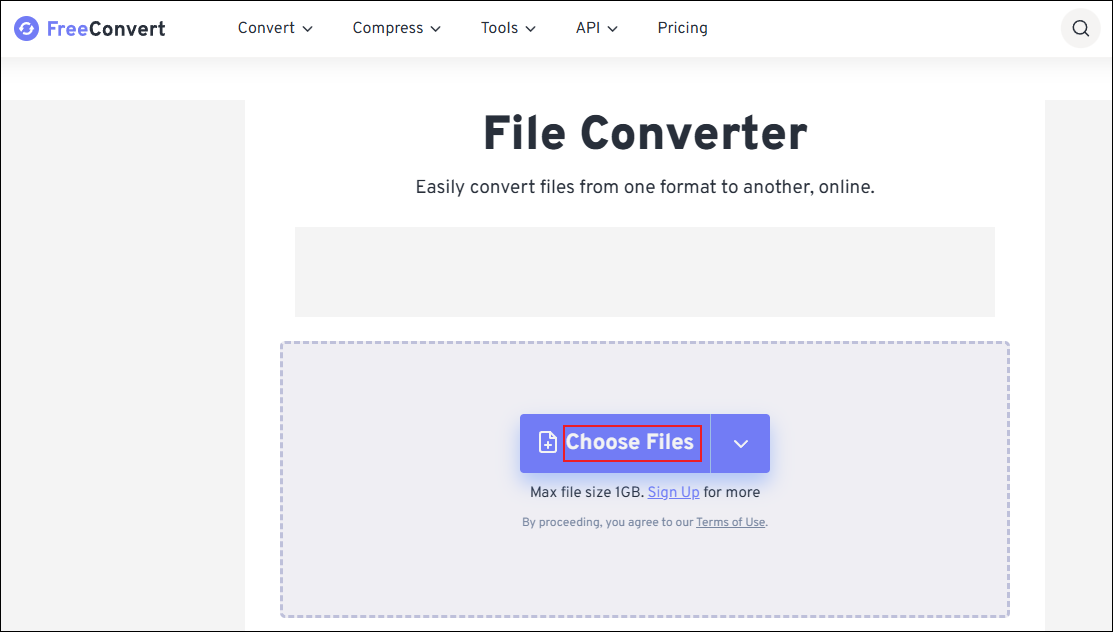This screenshot has height=632, width=1113.
Task: Open the Convert menu
Action: point(267,28)
